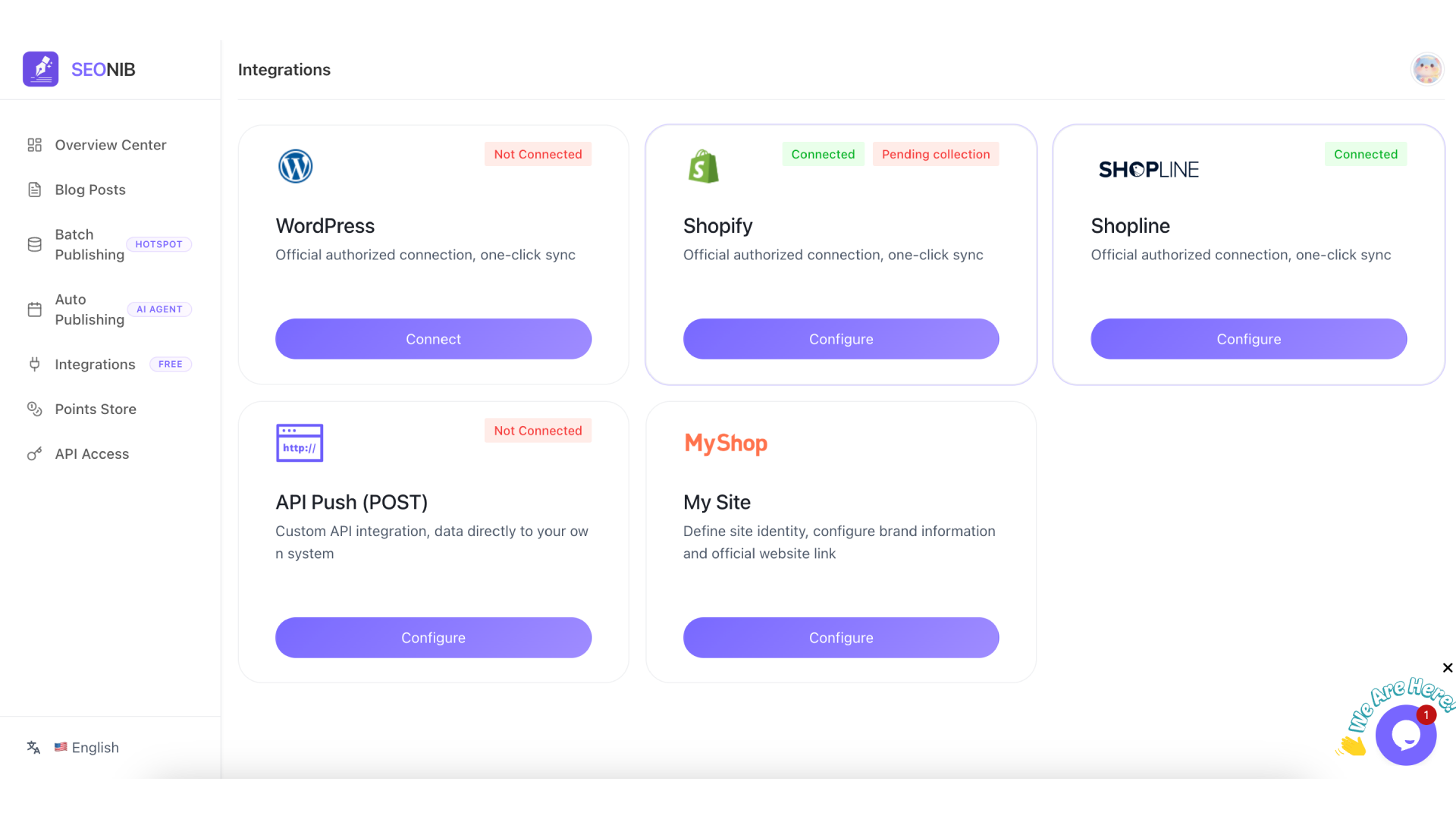Open the live chat bubble

1405,735
